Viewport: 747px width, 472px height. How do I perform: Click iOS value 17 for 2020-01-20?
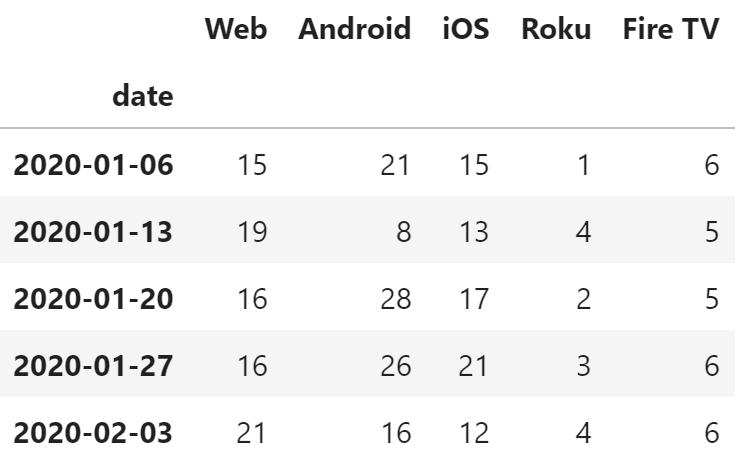[472, 300]
